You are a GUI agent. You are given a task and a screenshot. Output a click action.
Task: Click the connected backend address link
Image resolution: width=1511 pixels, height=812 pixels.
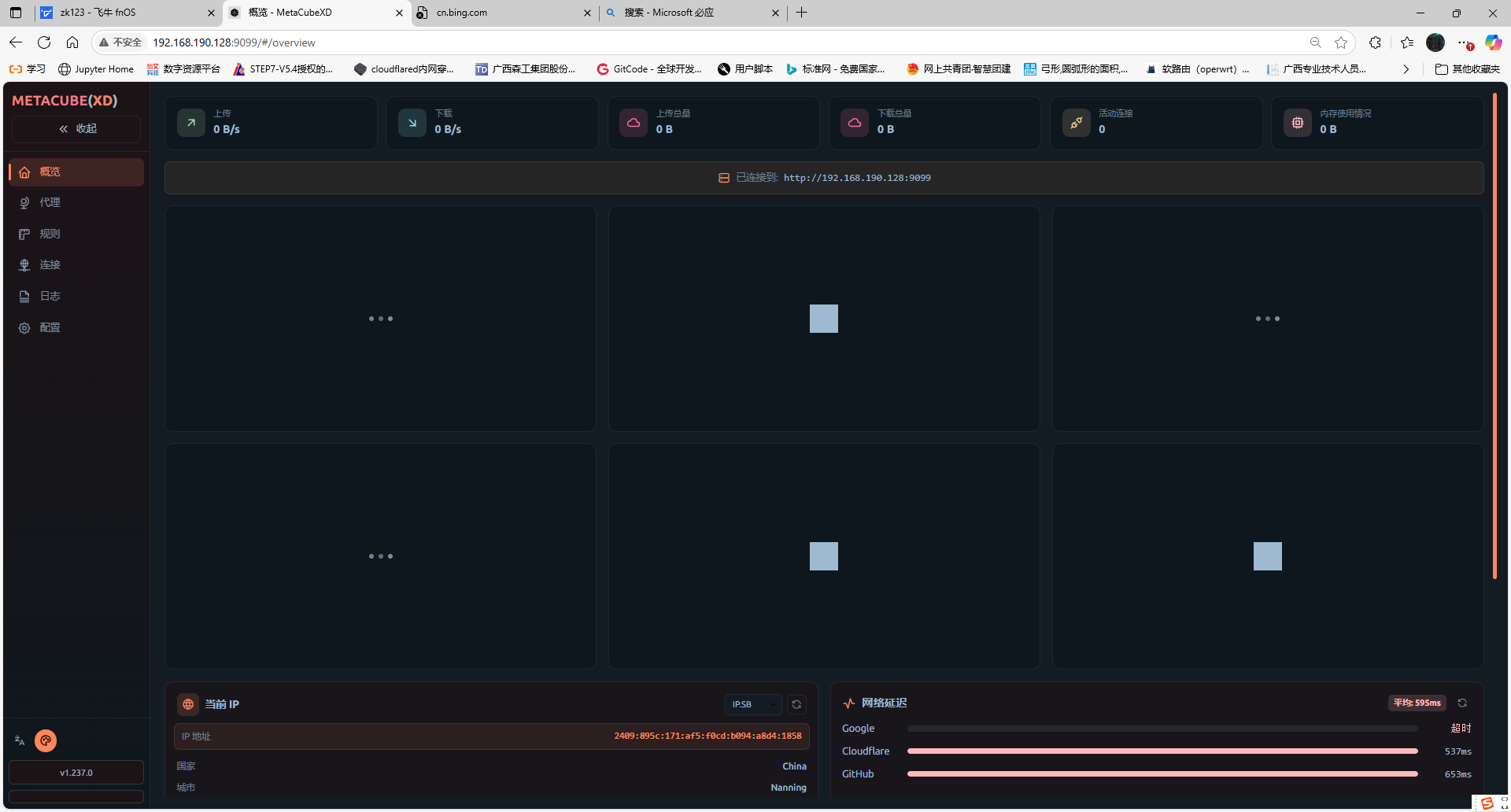pyautogui.click(x=857, y=178)
